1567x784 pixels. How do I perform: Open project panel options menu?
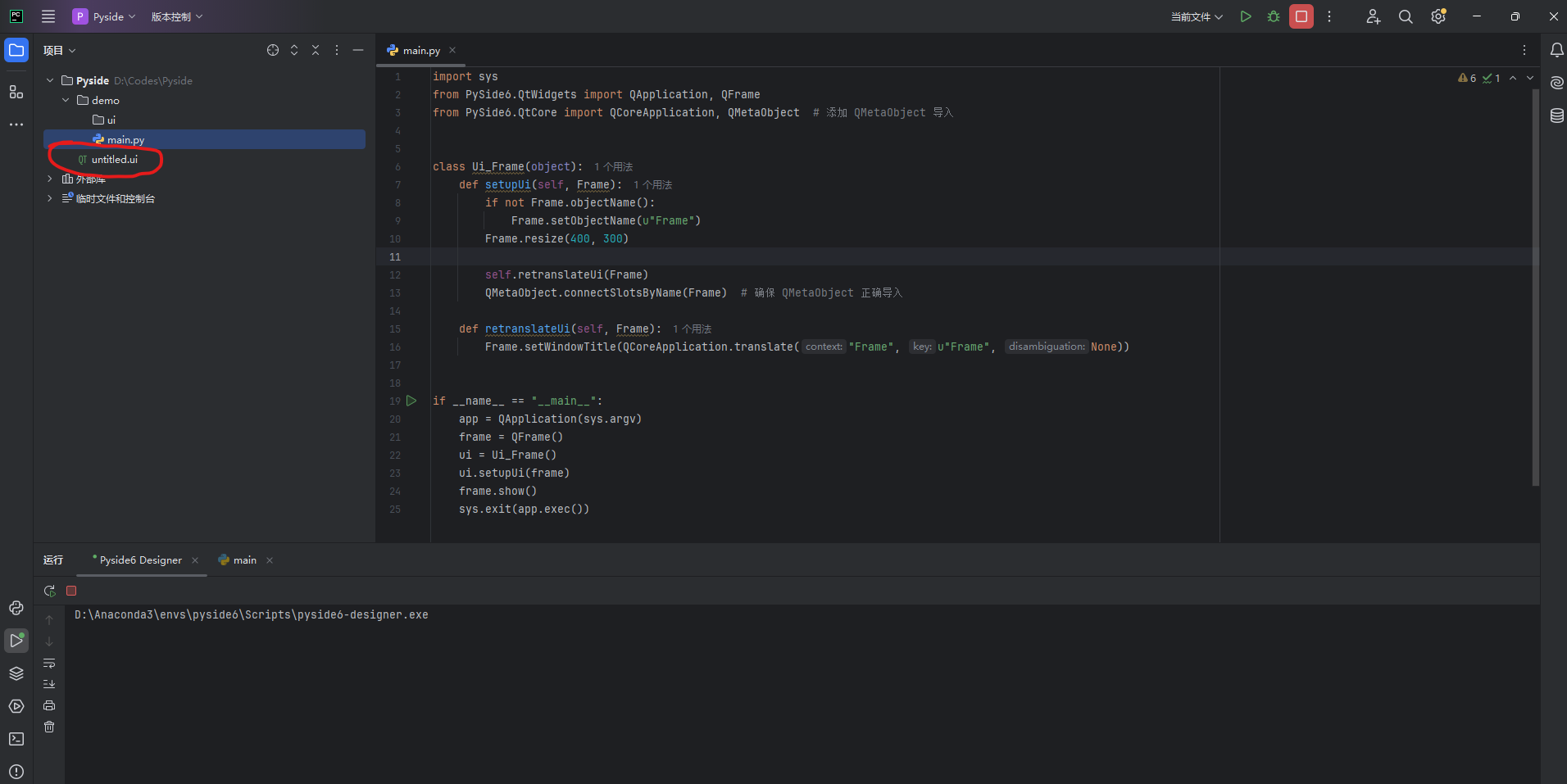coord(337,50)
